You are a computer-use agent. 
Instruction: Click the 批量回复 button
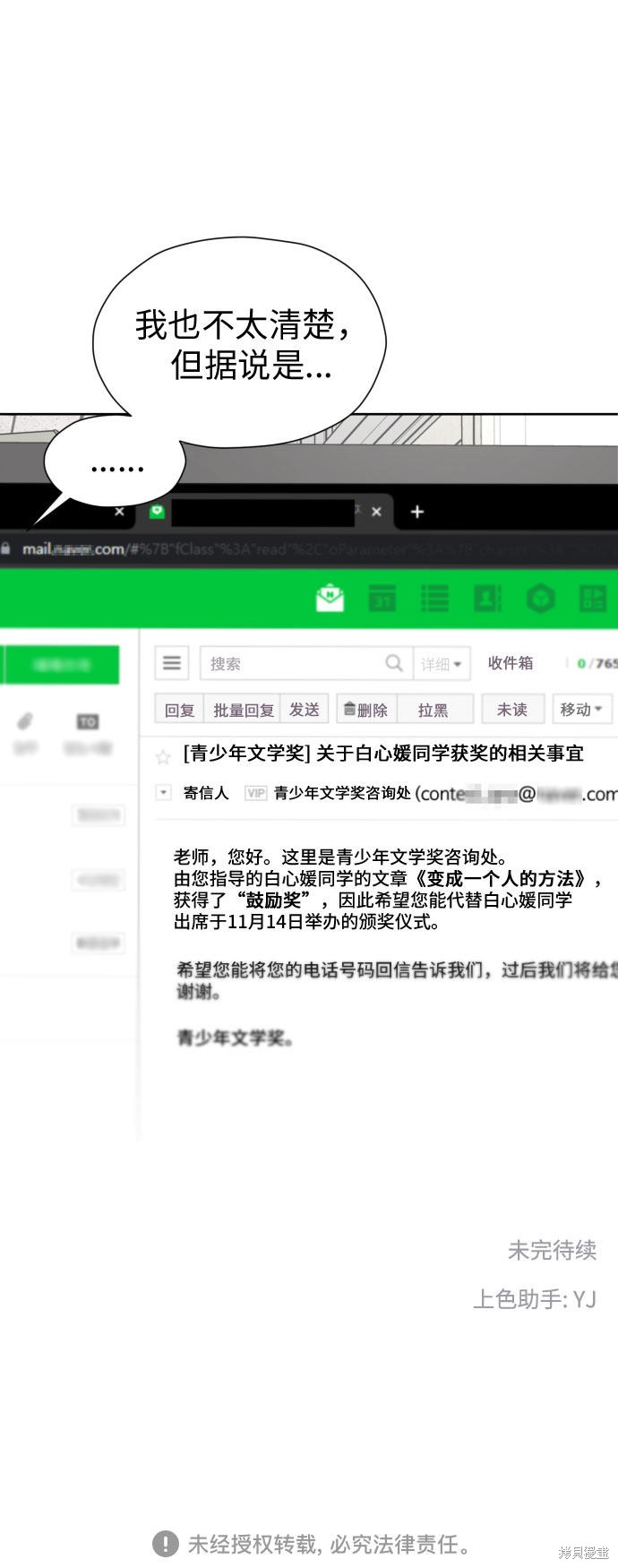tap(243, 710)
